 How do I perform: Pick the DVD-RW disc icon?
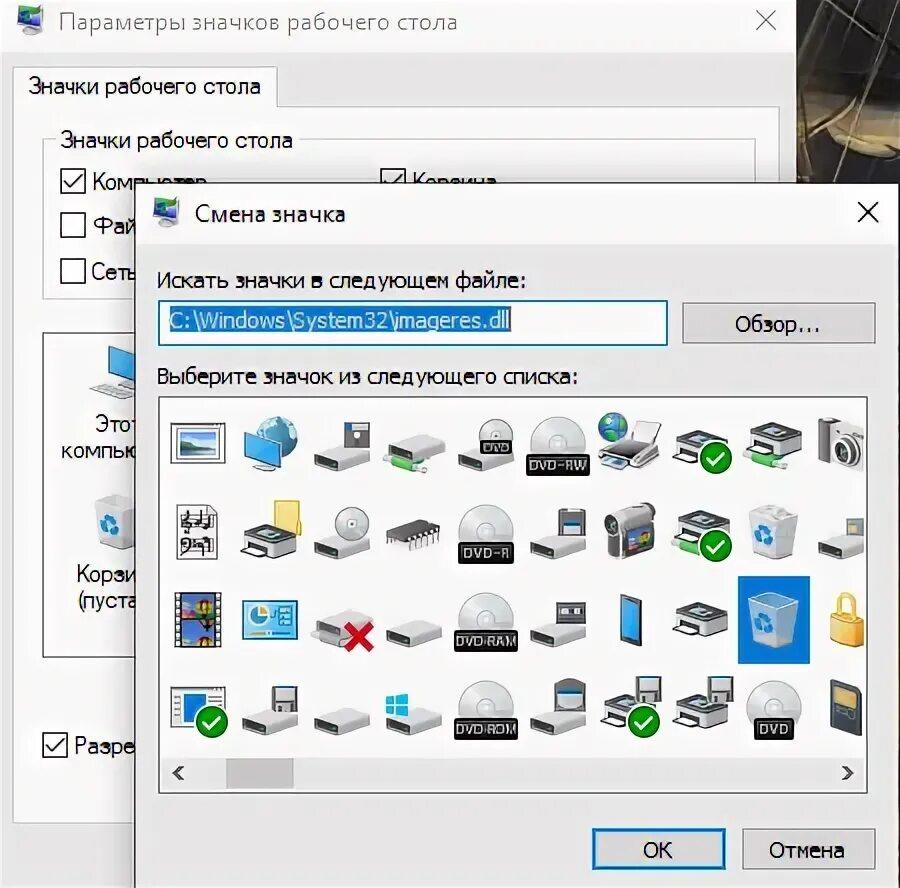[557, 446]
